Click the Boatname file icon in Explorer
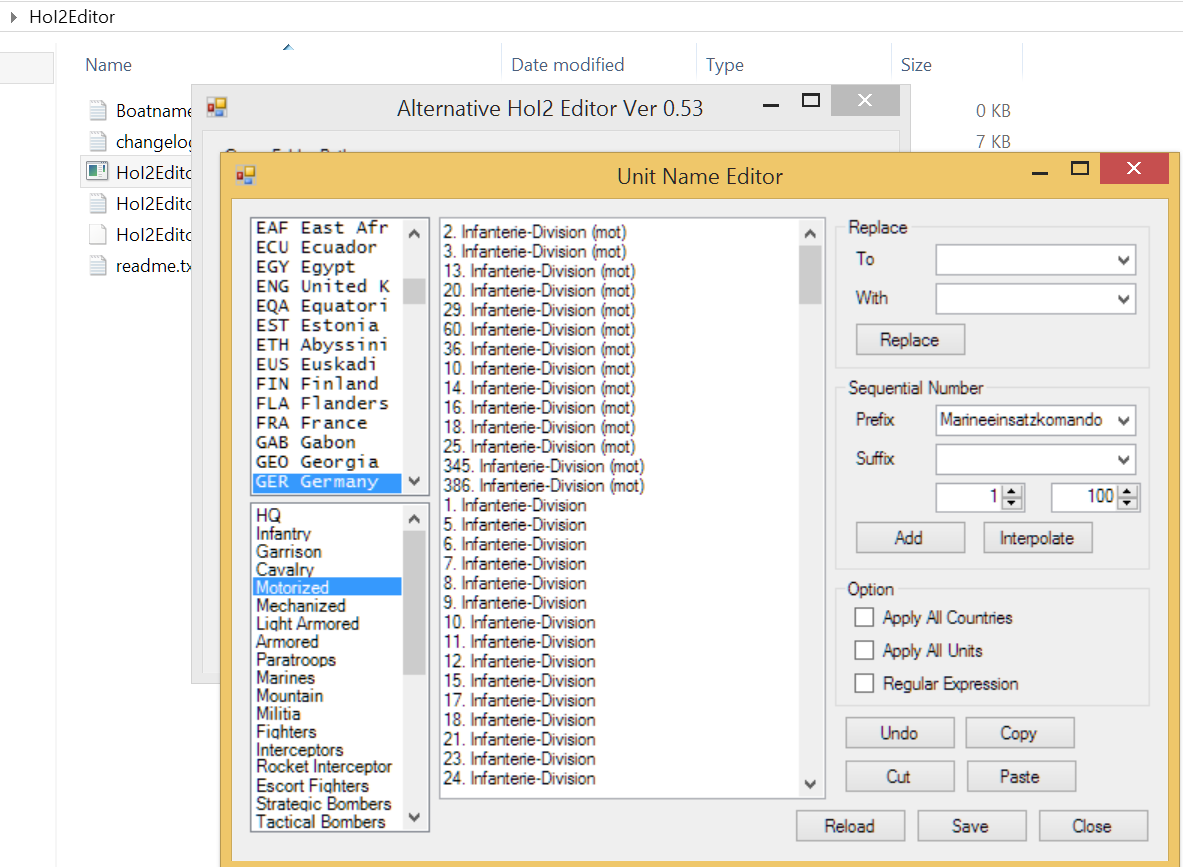Viewport: 1183px width, 867px height. tap(98, 111)
